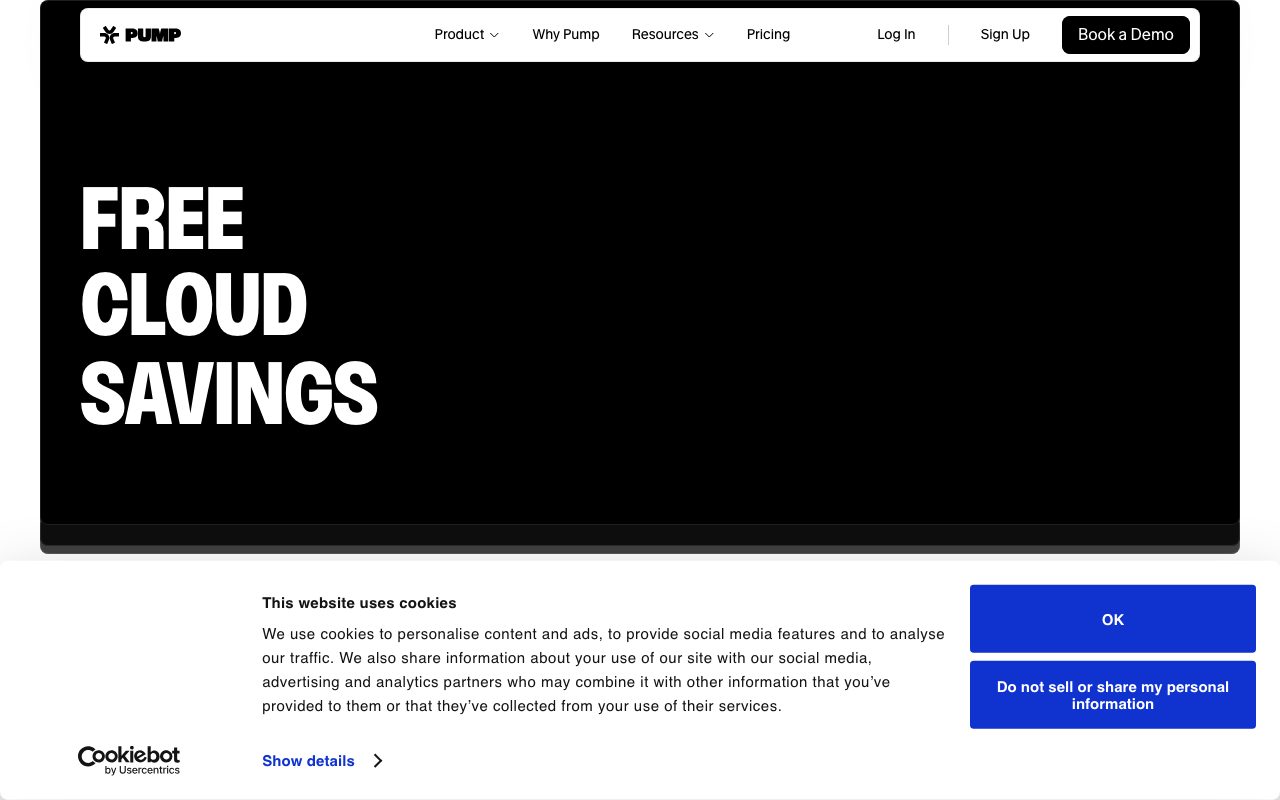
Task: Expand cookie details via Show details
Action: click(x=322, y=761)
